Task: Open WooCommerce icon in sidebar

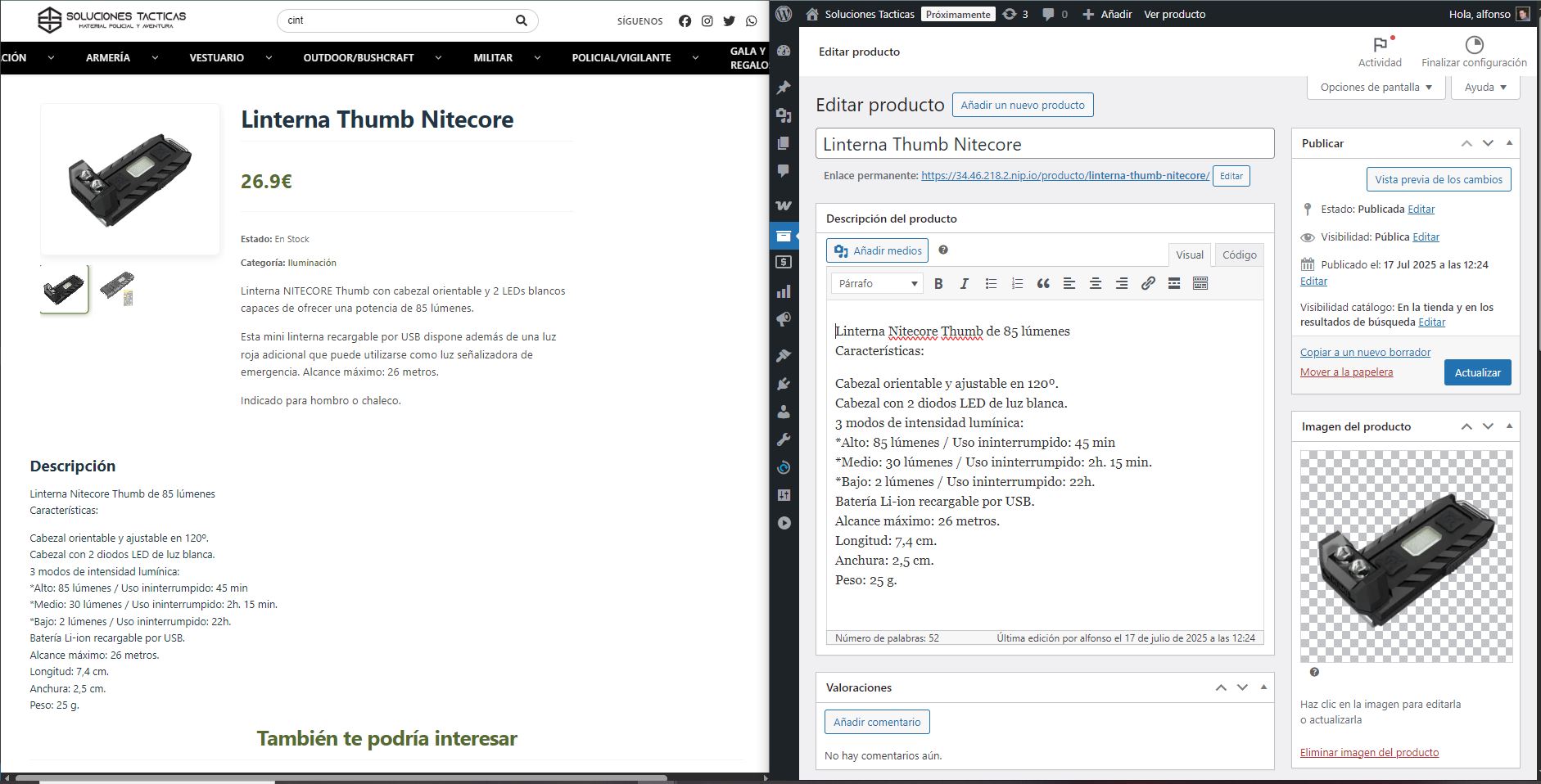Action: [784, 205]
